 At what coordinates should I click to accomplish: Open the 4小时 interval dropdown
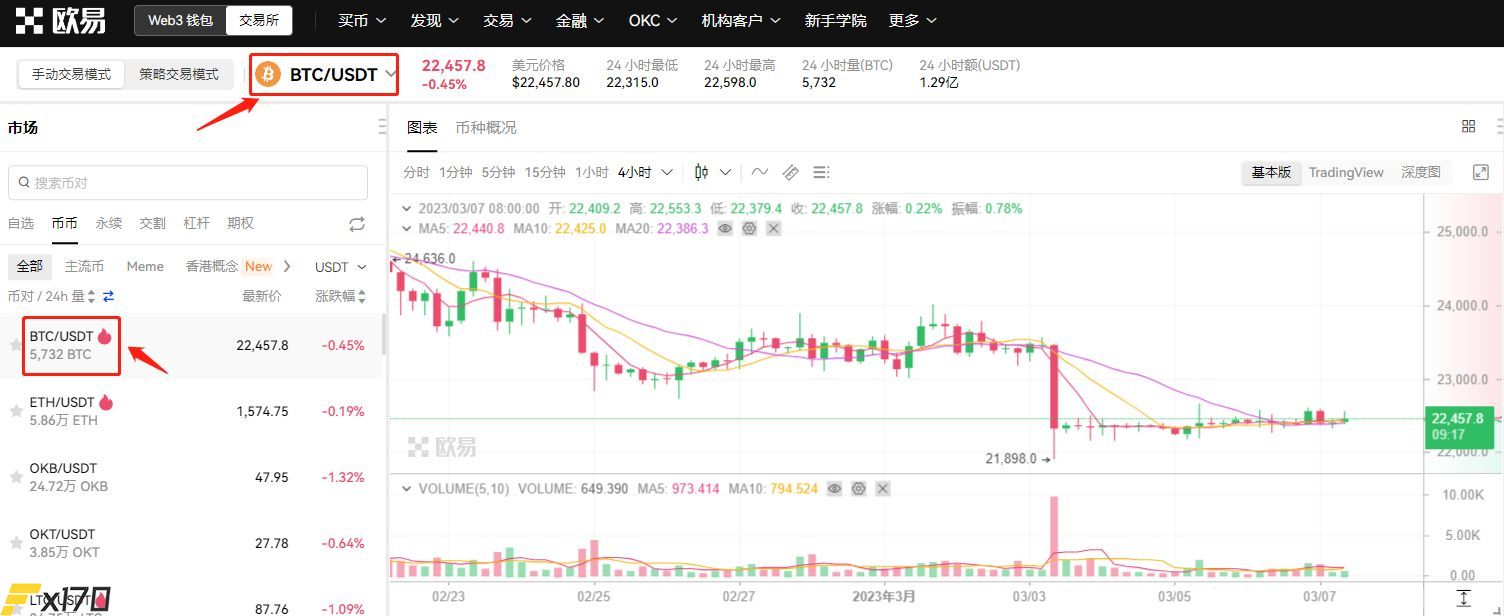click(645, 172)
